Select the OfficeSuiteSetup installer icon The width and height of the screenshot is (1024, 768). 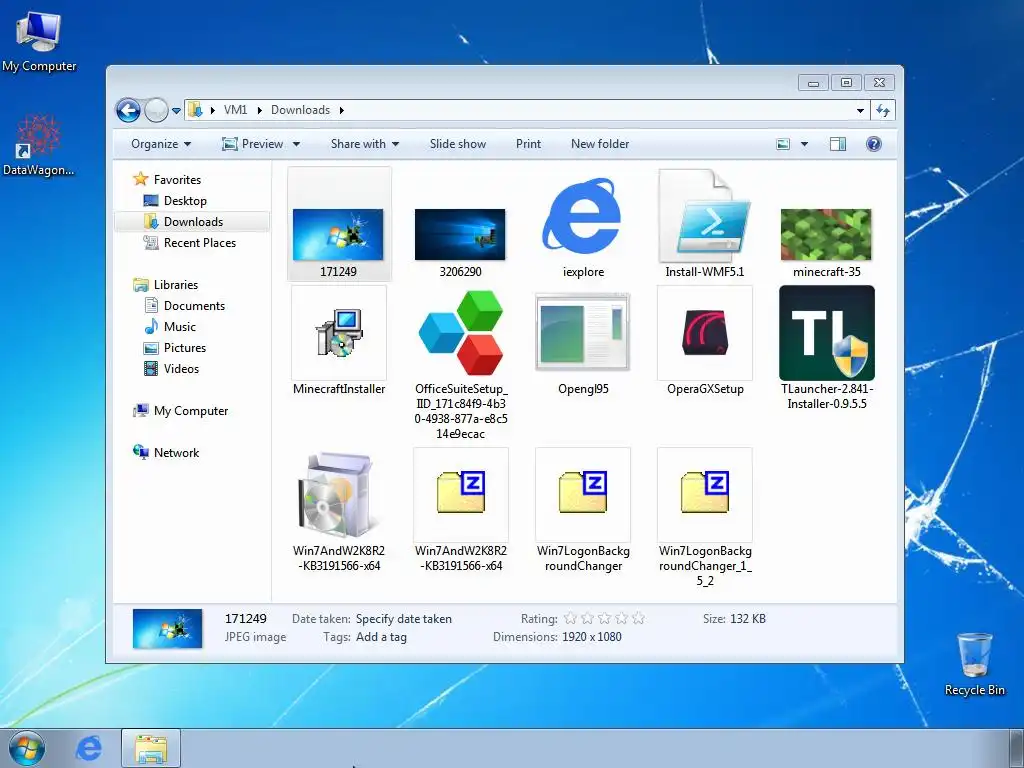[x=460, y=333]
